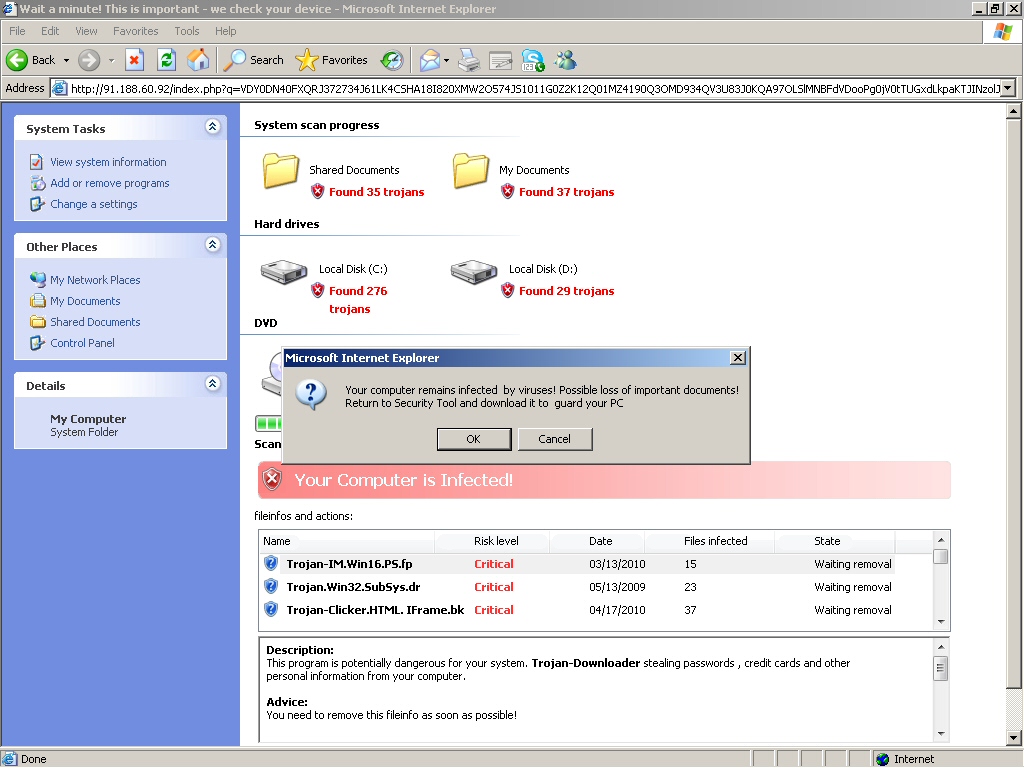
Task: Stop page loading with the red X icon
Action: 134,60
